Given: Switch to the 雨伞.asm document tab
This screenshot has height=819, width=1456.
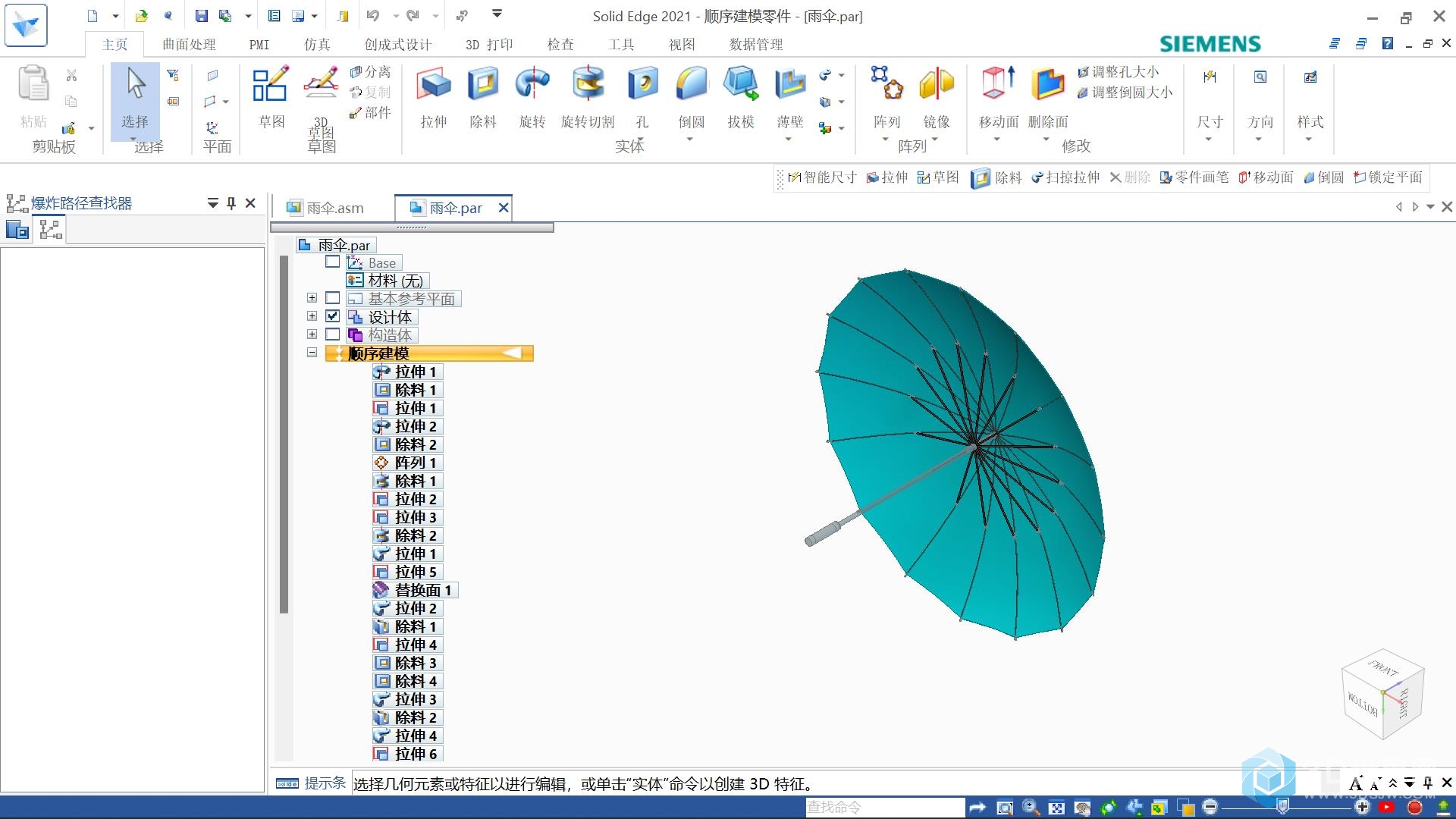Looking at the screenshot, I should pyautogui.click(x=326, y=208).
